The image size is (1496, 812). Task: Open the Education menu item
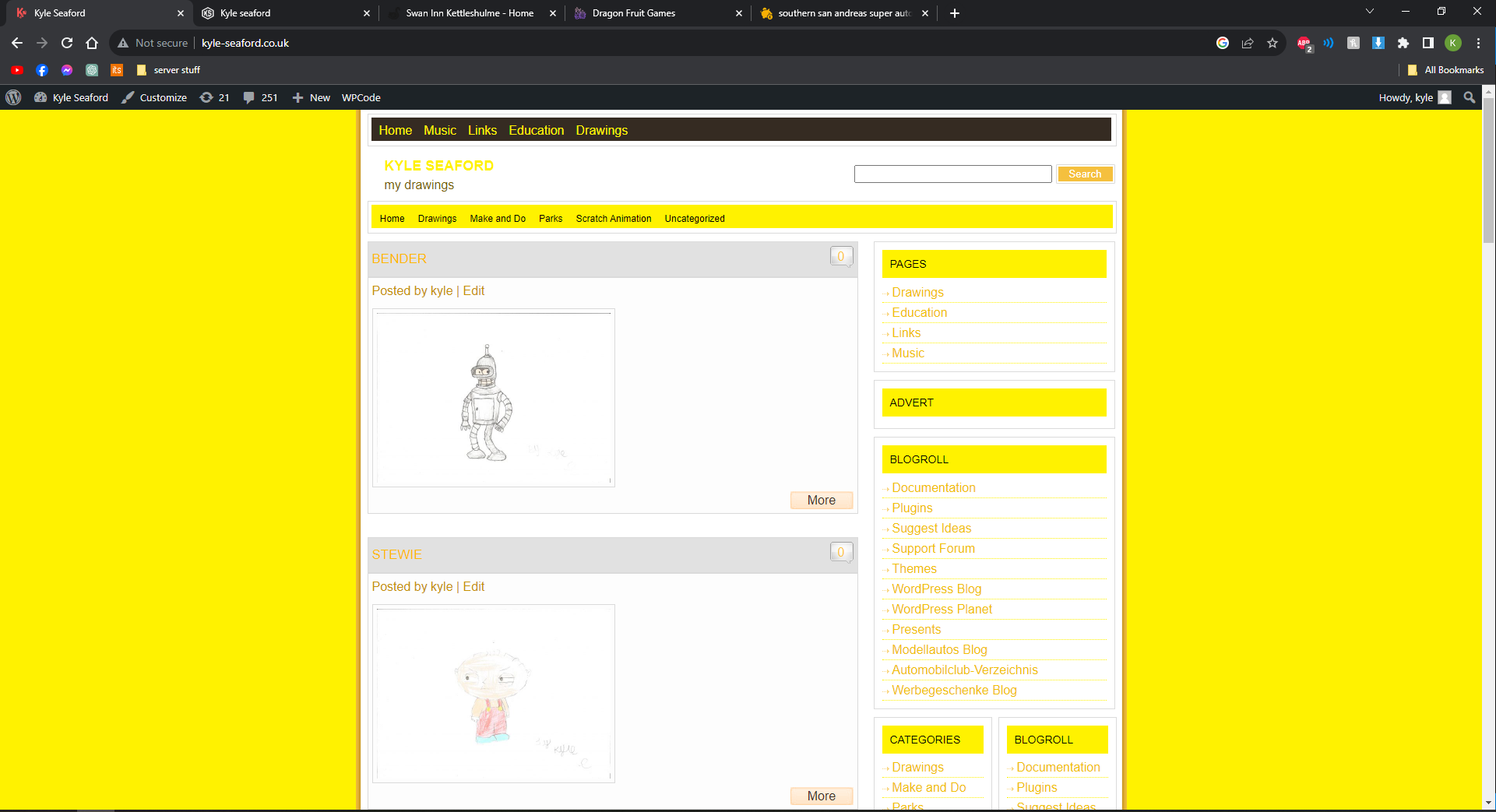pyautogui.click(x=536, y=130)
